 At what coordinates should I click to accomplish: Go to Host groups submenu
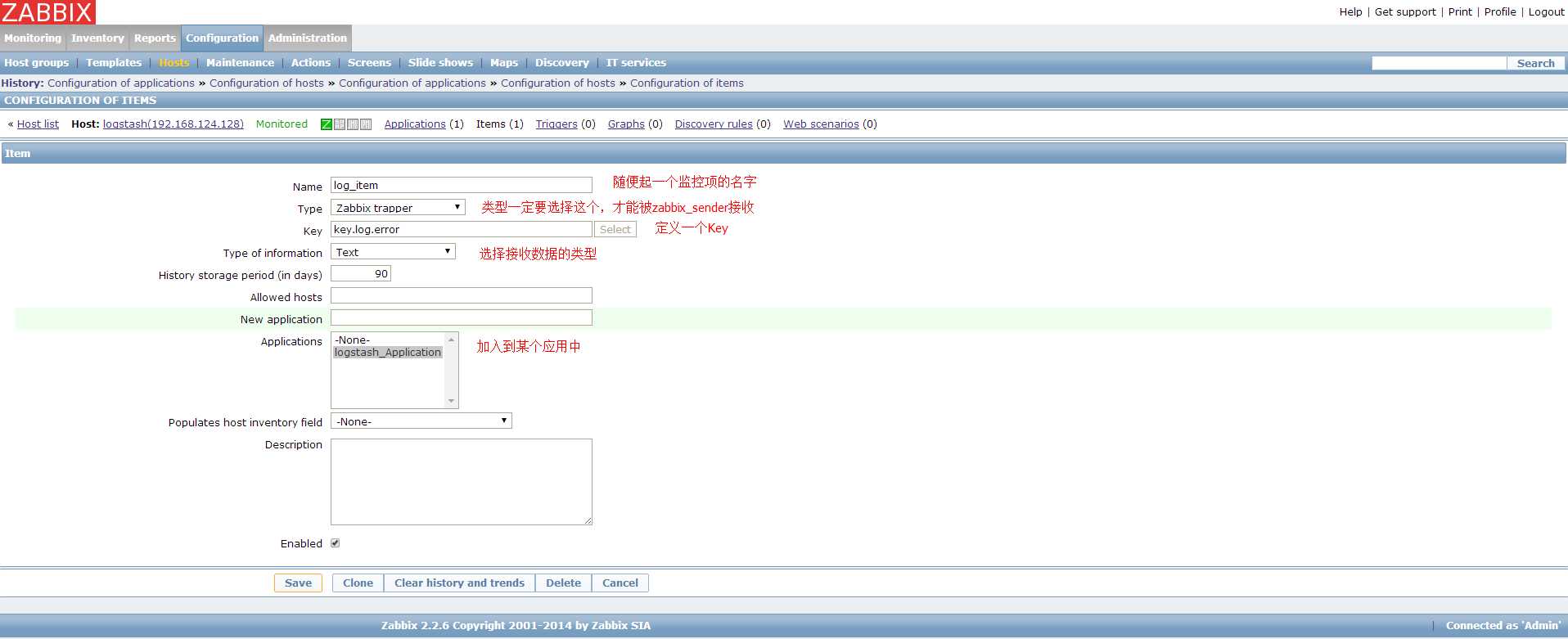37,62
